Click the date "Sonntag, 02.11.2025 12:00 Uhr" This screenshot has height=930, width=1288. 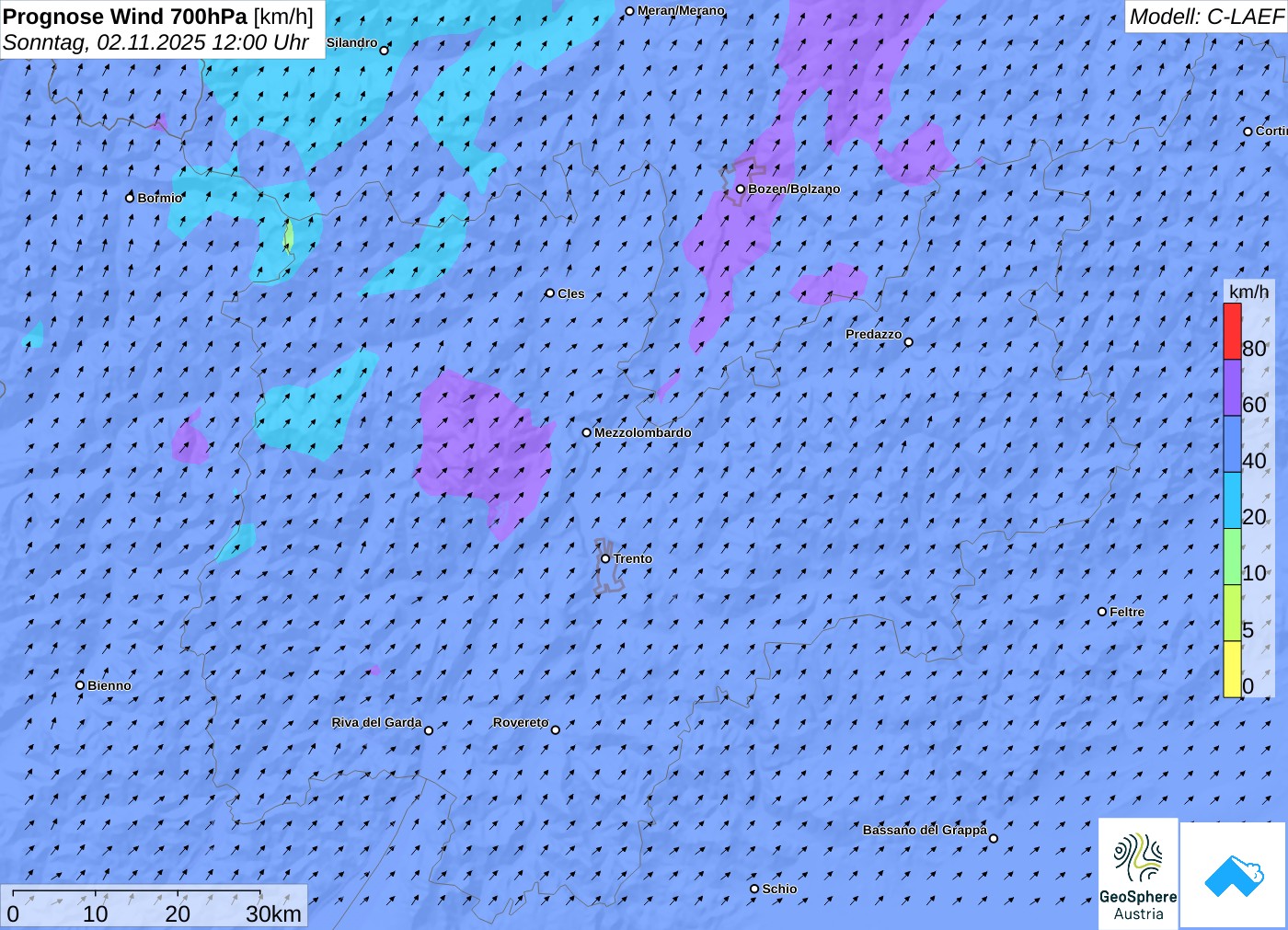(x=156, y=42)
